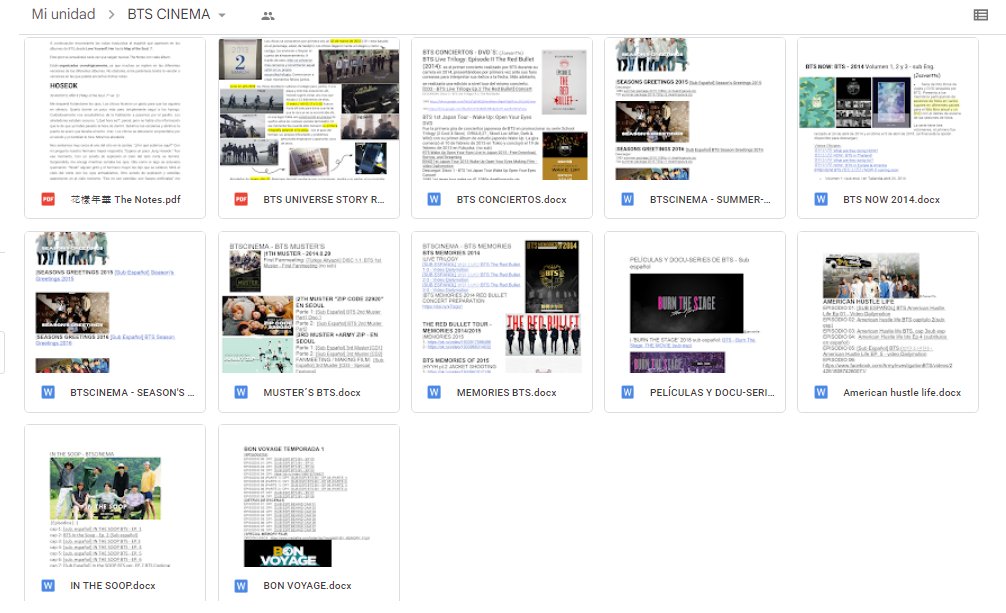This screenshot has height=613, width=1006.
Task: Click the PDF icon of The Notes.pdf
Action: click(48, 200)
